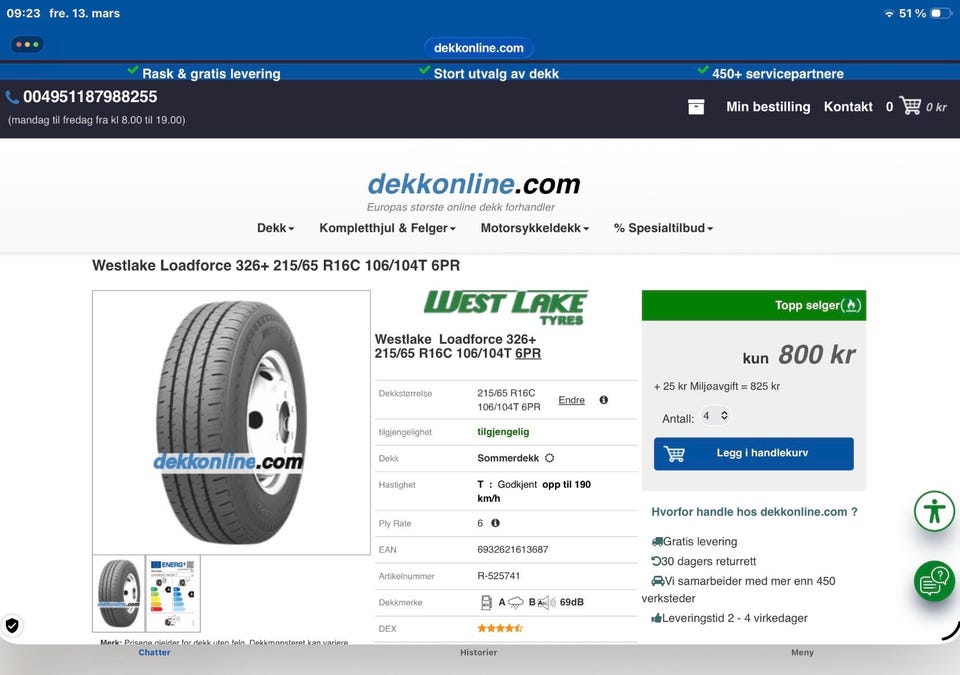Click the large tire product image

231,423
